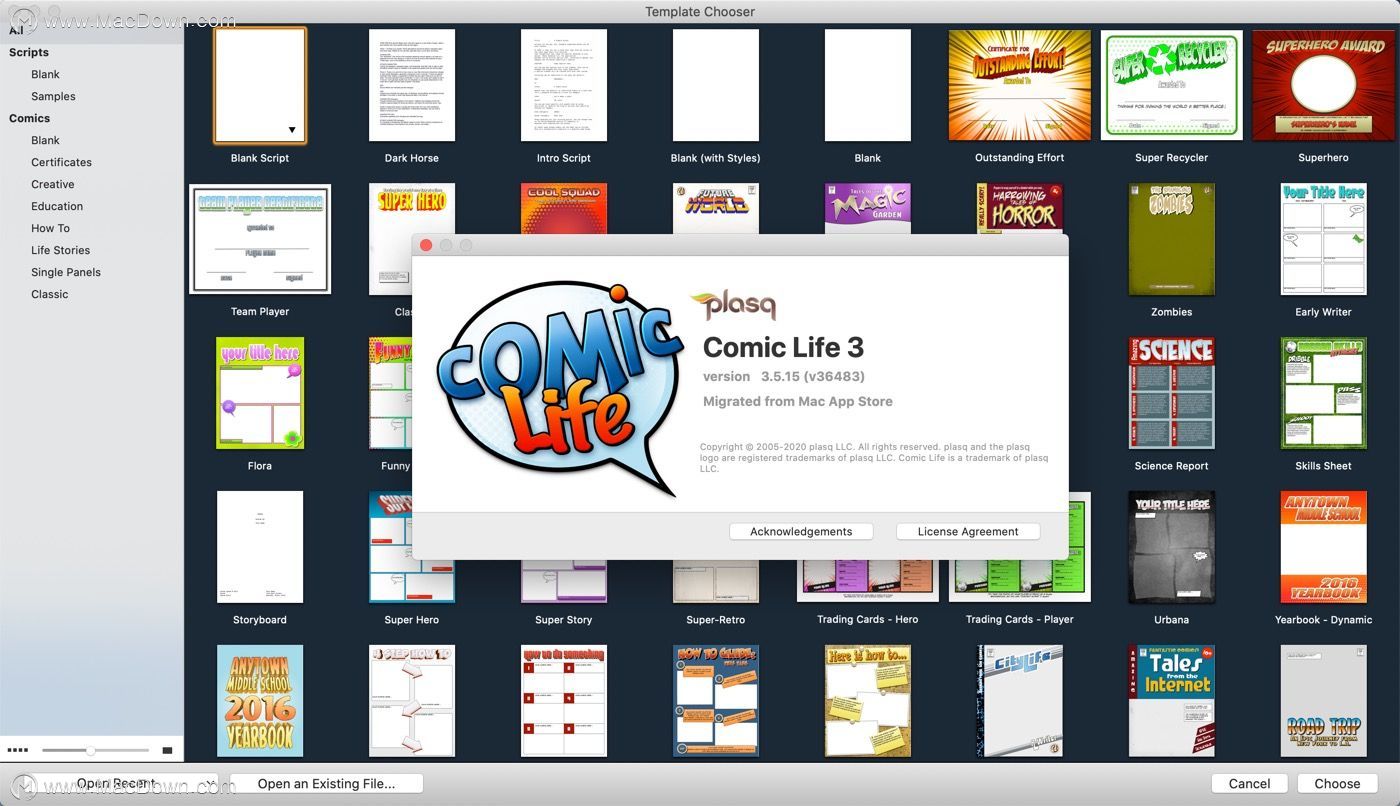Viewport: 1400px width, 806px height.
Task: Click Open an Existing File button
Action: 326,784
